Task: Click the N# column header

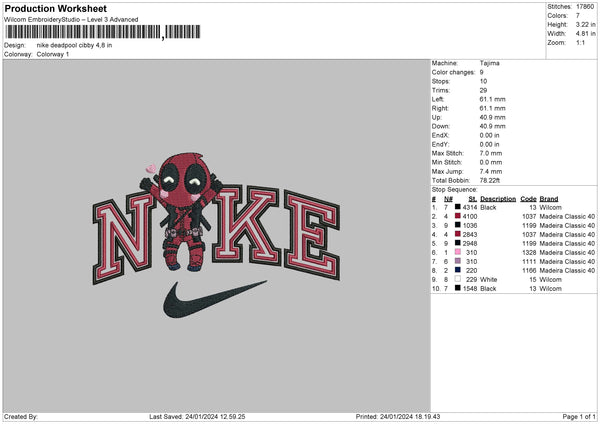Action: pos(448,199)
